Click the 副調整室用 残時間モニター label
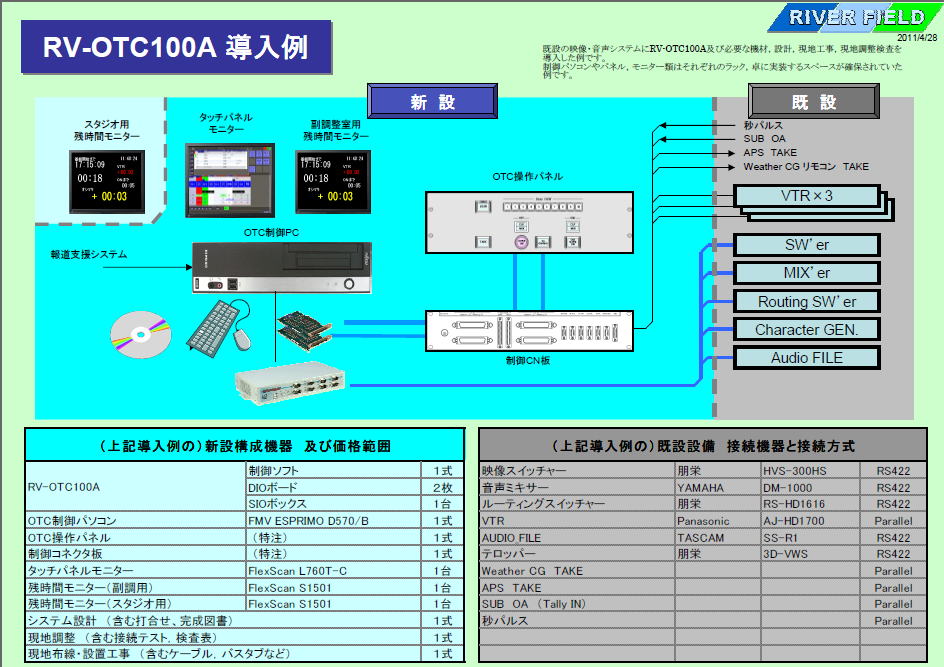944x667 pixels. coord(335,131)
